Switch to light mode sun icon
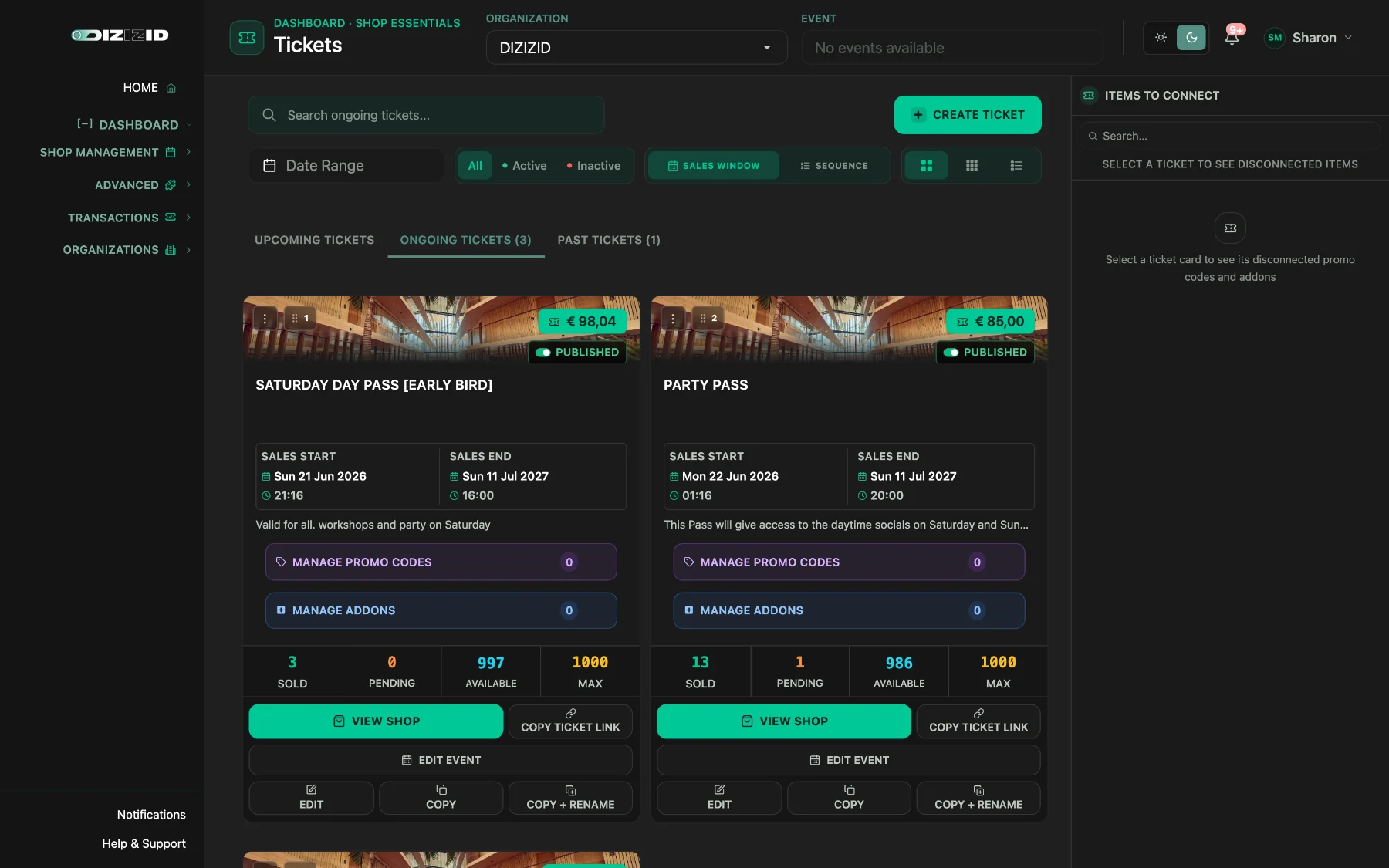1389x868 pixels. point(1161,37)
